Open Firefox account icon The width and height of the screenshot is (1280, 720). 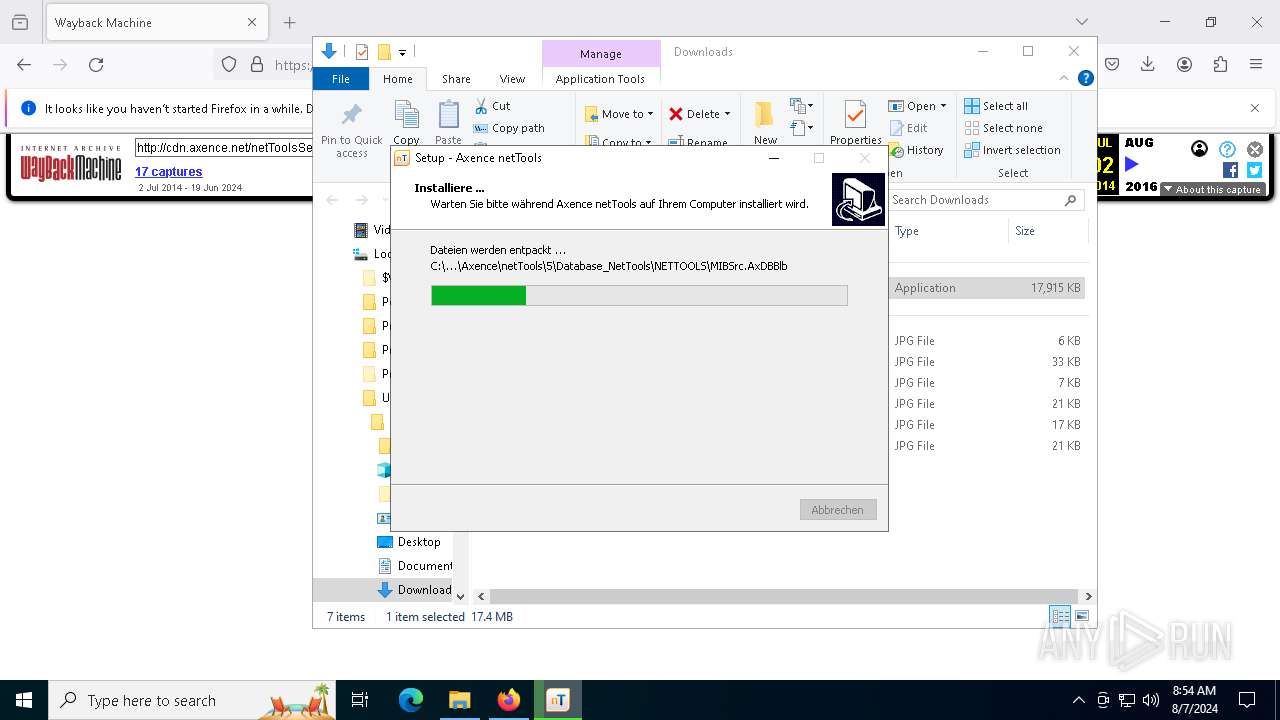[1184, 64]
